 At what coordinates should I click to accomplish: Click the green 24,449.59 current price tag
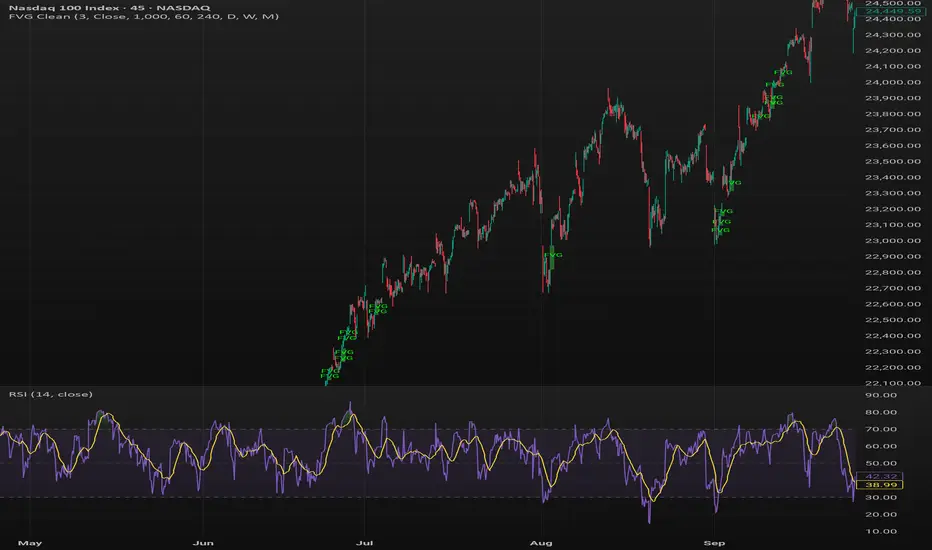click(893, 13)
